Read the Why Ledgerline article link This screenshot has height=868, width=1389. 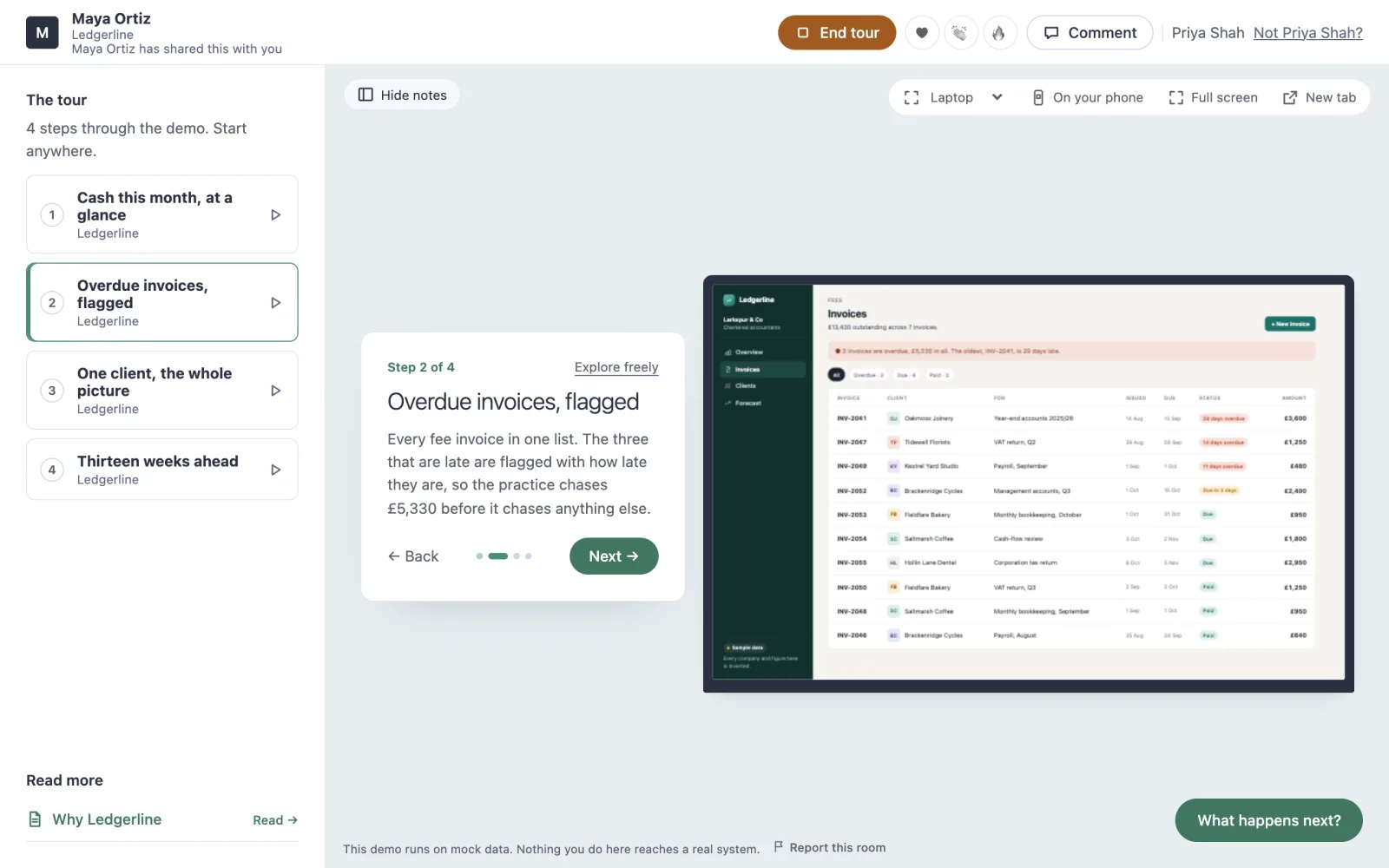coord(275,820)
